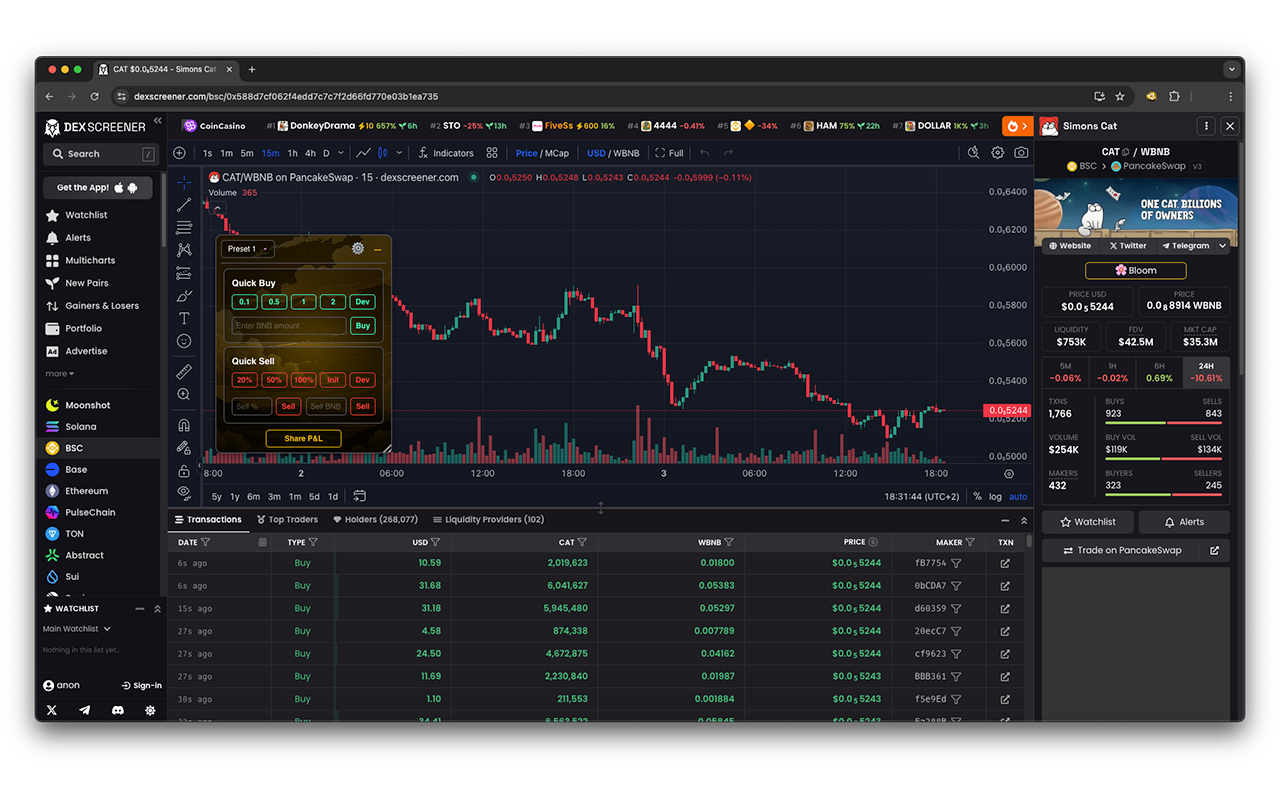Select the trend line drawing tool

tap(184, 205)
